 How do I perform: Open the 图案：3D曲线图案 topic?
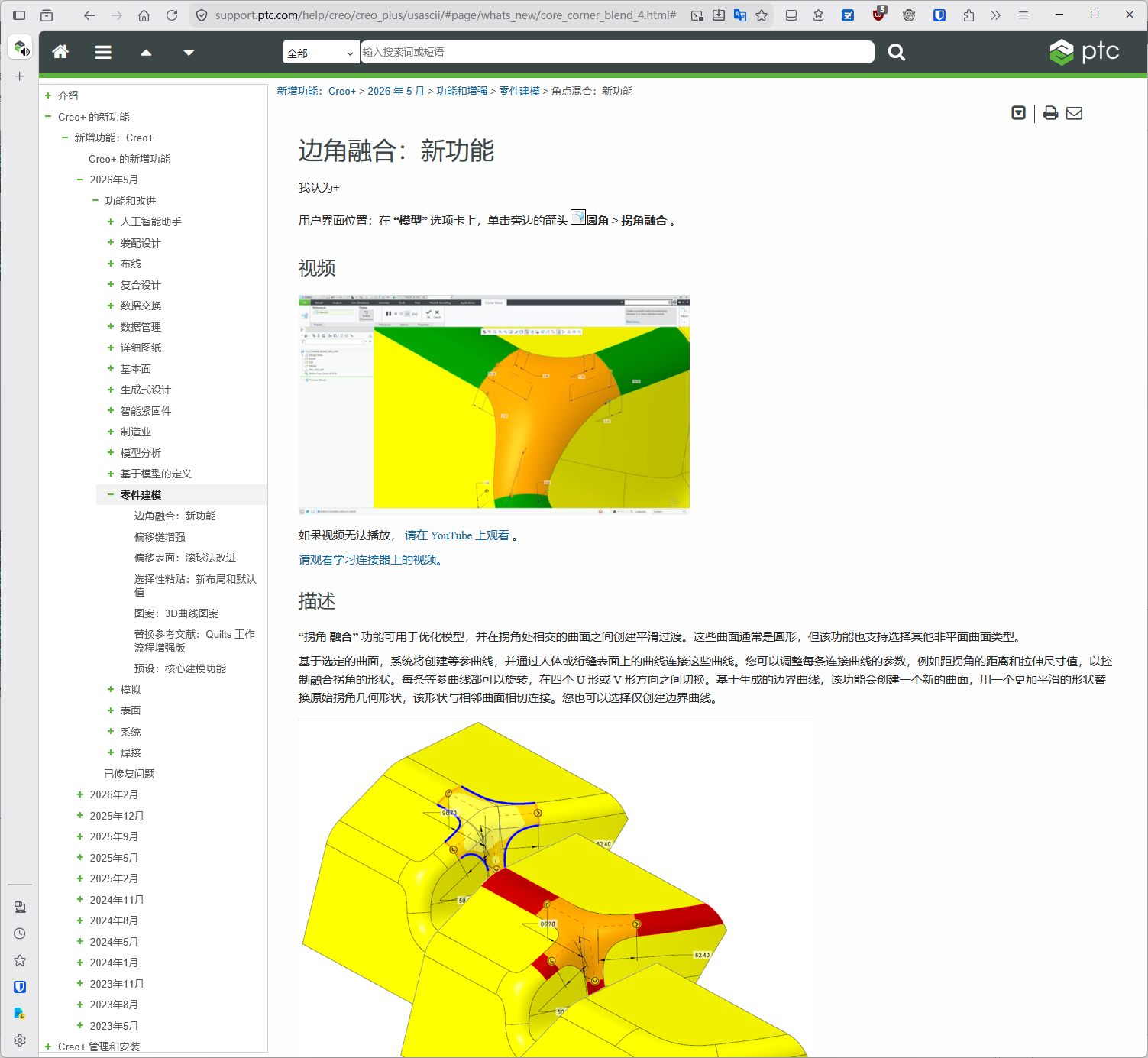[x=176, y=613]
